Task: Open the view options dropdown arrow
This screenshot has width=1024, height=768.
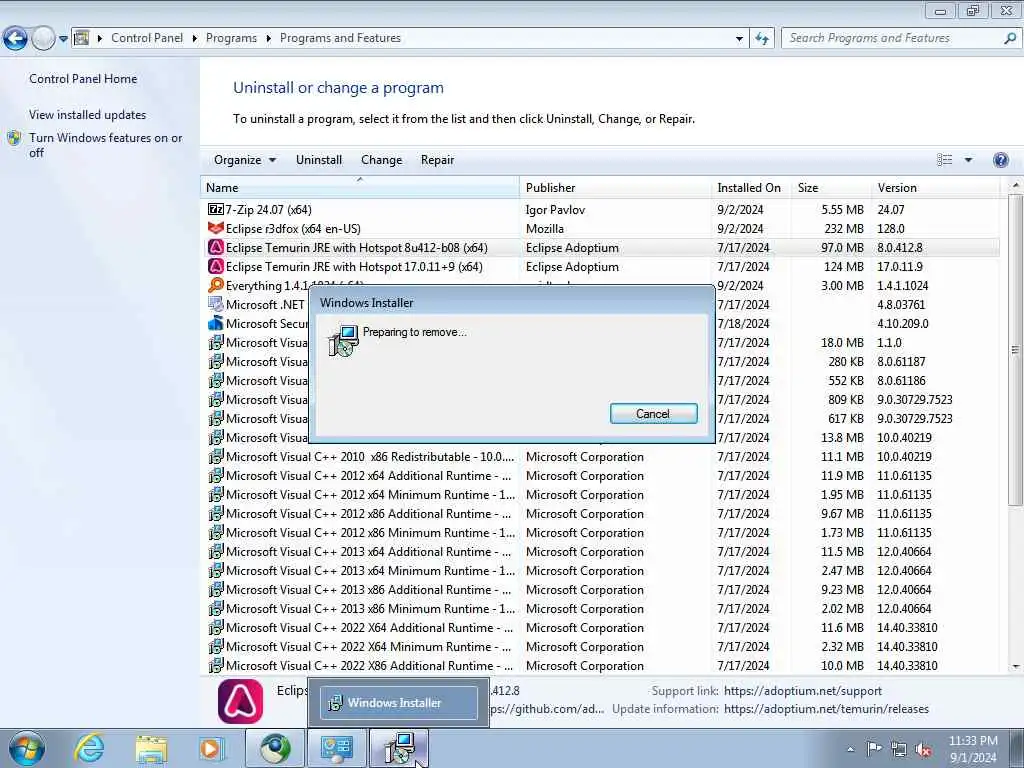Action: (968, 160)
